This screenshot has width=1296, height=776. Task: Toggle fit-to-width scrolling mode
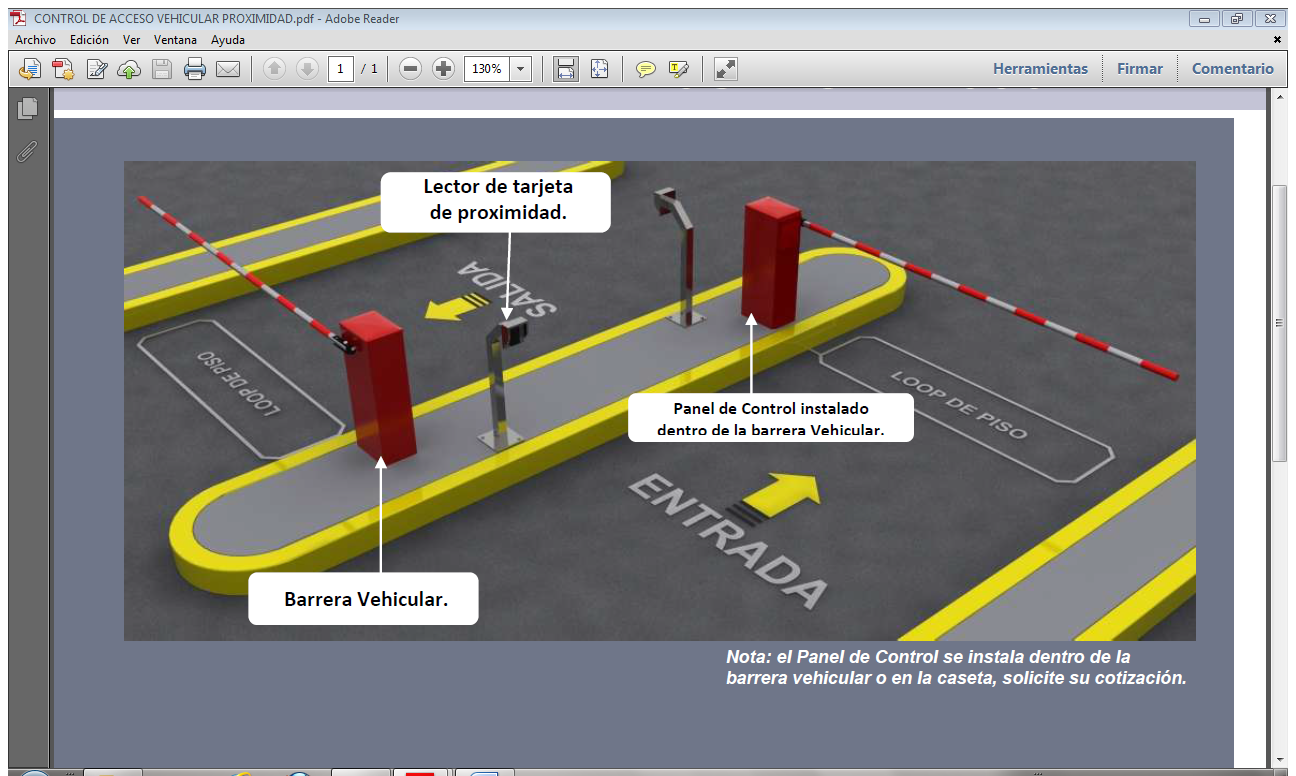click(x=566, y=69)
